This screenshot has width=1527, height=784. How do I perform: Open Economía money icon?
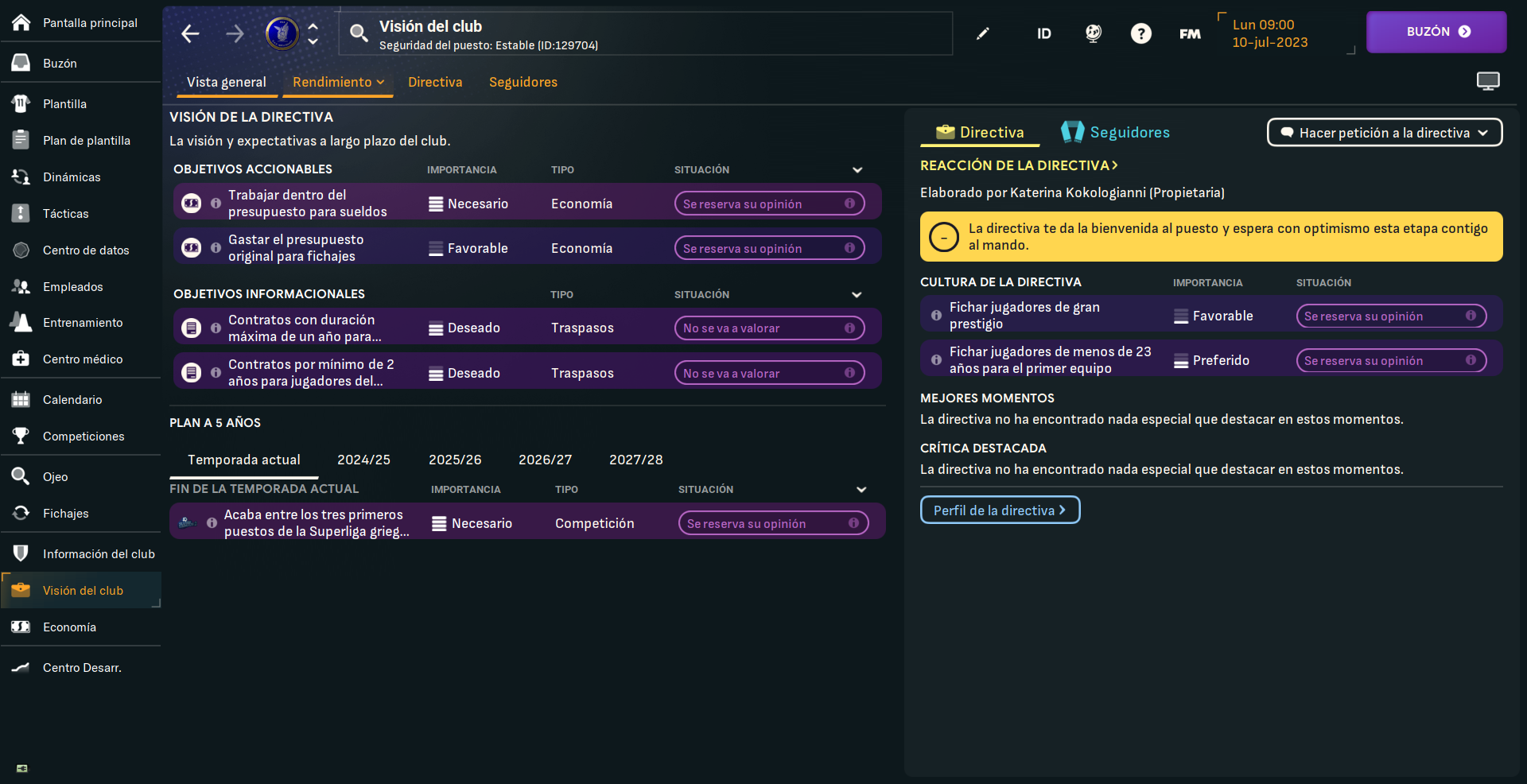(21, 627)
